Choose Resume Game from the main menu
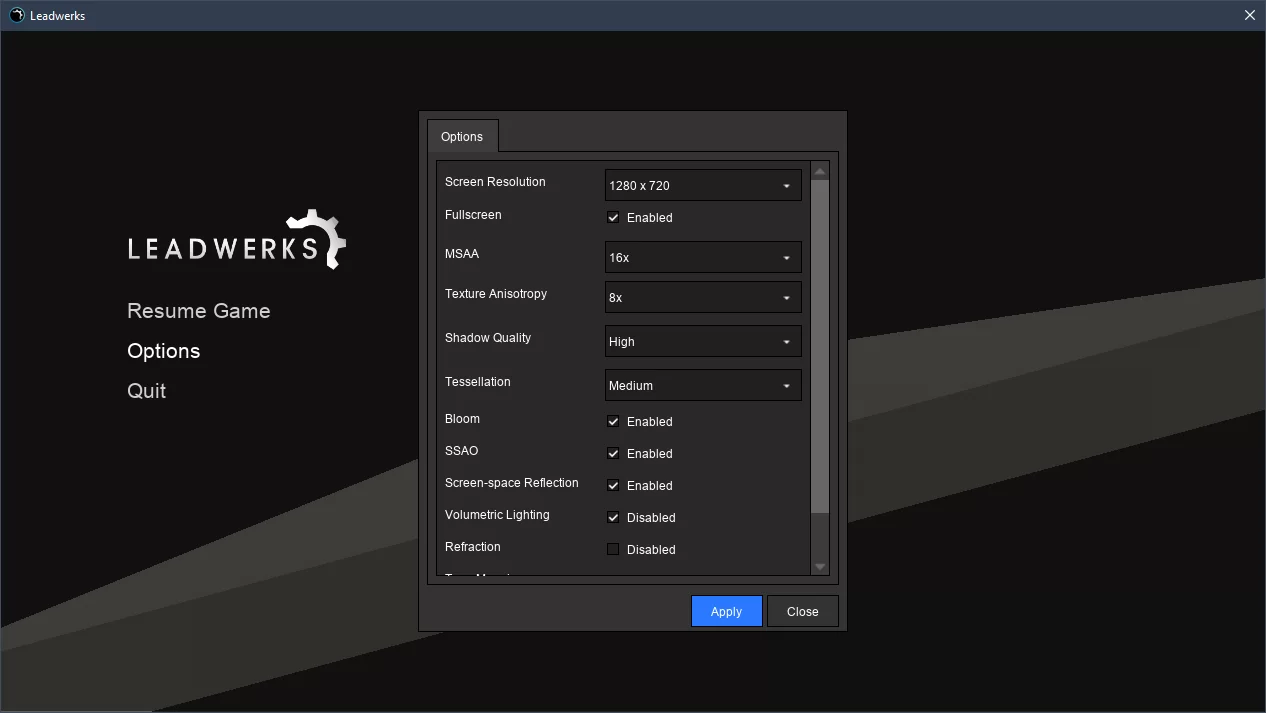This screenshot has height=713, width=1266. pos(199,311)
